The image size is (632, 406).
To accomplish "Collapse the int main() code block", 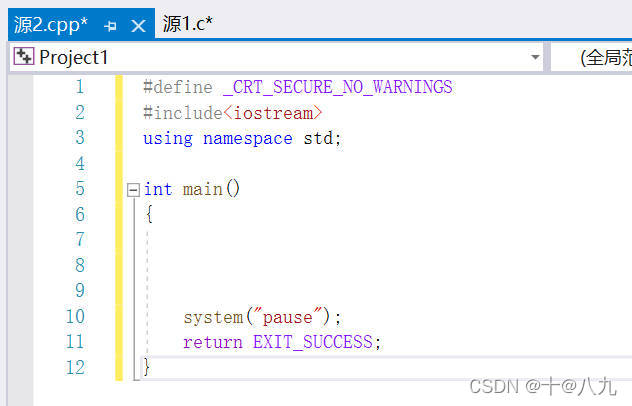I will (133, 189).
